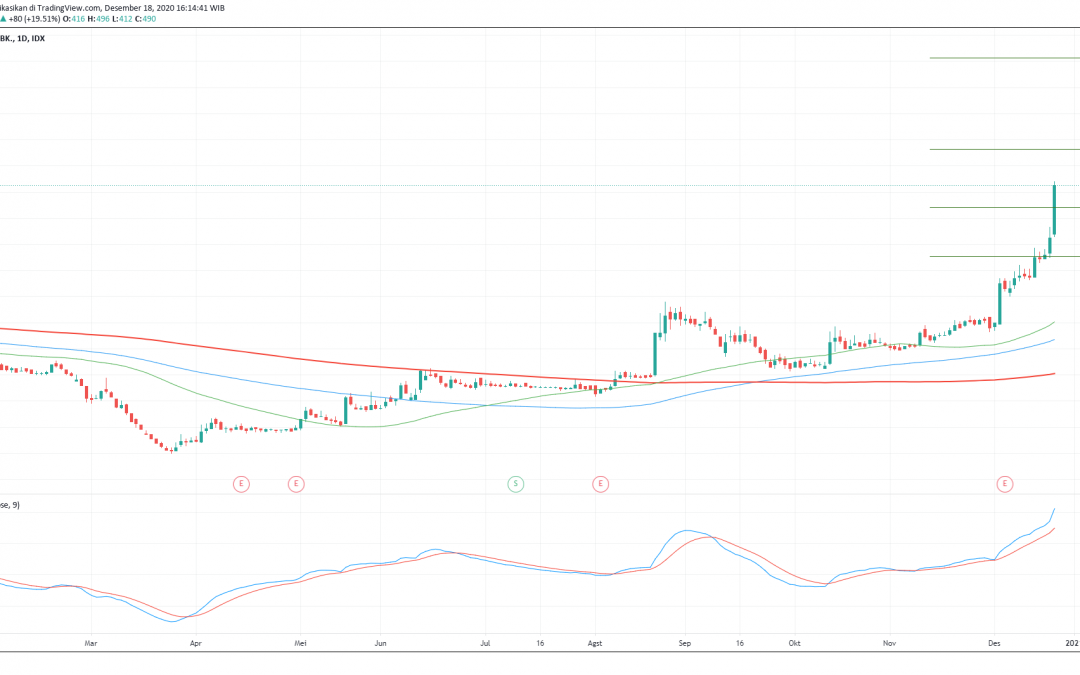Select the "(se, 9)" indicator label
This screenshot has height=675, width=1080.
pos(10,505)
